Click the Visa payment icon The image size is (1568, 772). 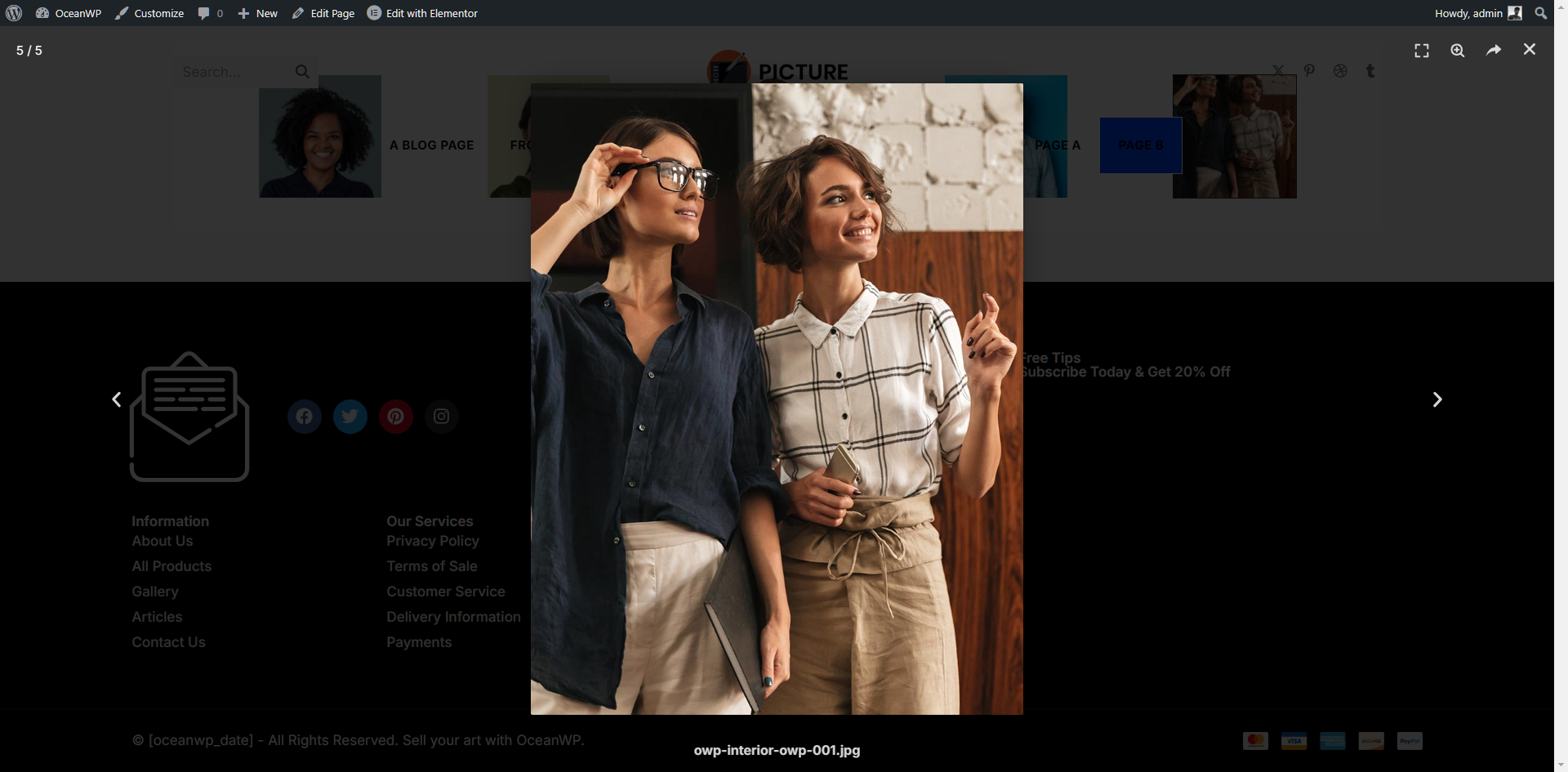pos(1294,741)
